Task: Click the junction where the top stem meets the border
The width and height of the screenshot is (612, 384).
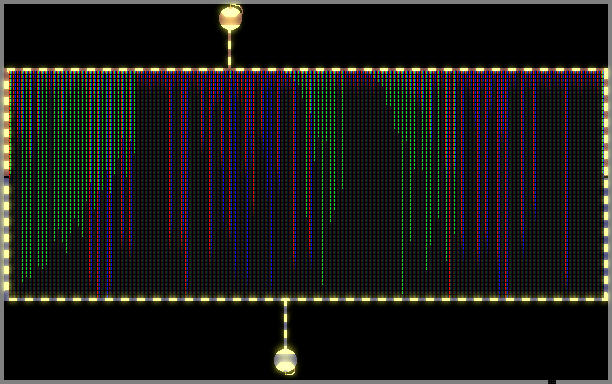Action: [230, 69]
